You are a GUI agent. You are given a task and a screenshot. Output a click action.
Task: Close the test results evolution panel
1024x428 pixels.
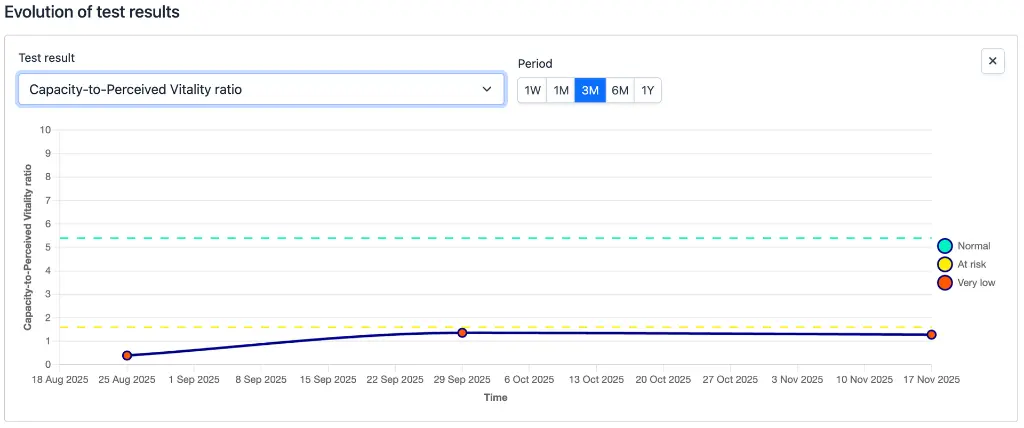[x=992, y=61]
